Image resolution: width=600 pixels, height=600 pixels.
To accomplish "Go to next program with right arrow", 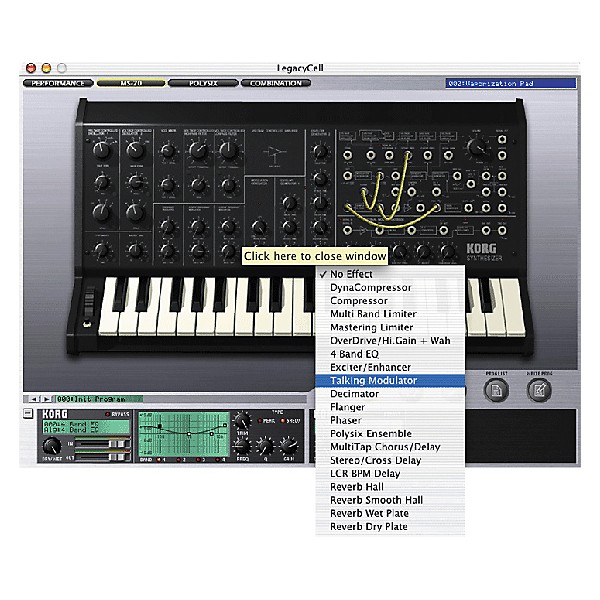I will tap(46, 399).
